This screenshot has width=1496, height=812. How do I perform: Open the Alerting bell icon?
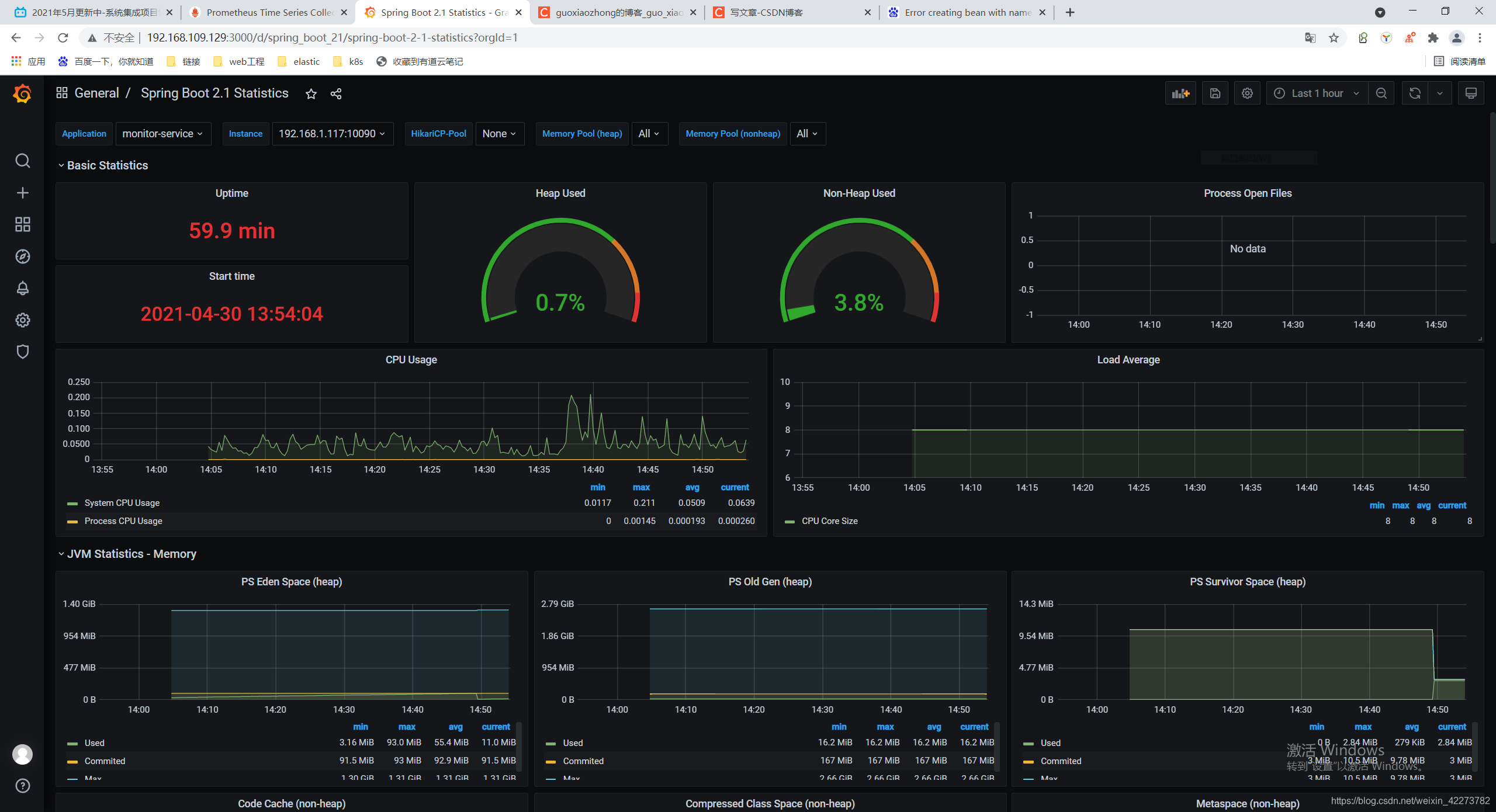22,288
